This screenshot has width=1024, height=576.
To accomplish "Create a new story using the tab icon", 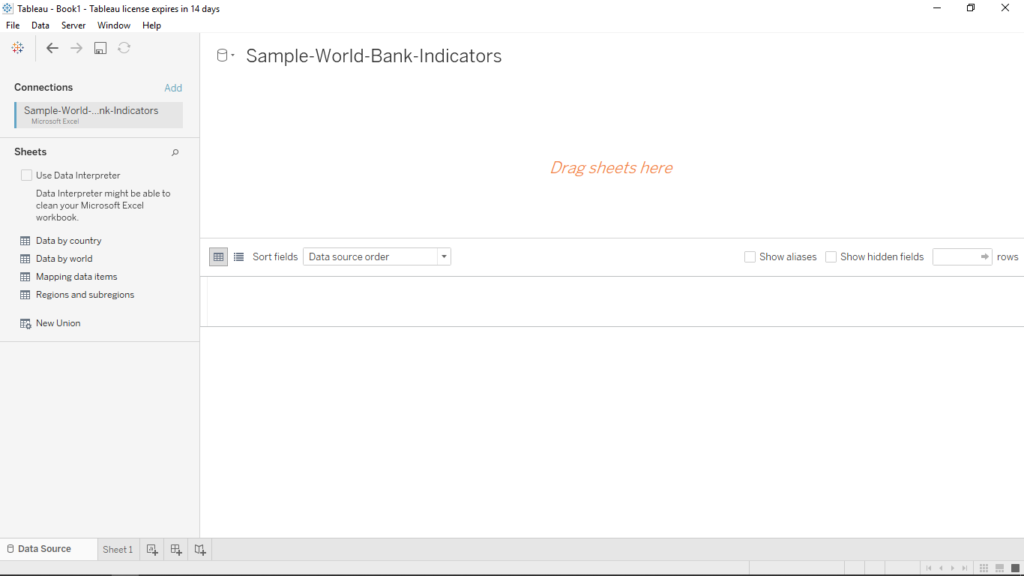I will pyautogui.click(x=200, y=549).
